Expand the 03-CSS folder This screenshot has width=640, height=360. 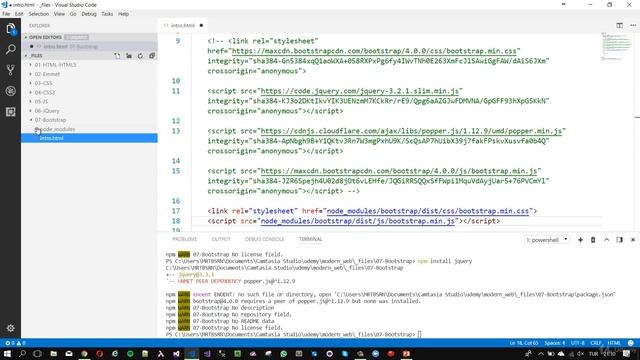pos(31,83)
